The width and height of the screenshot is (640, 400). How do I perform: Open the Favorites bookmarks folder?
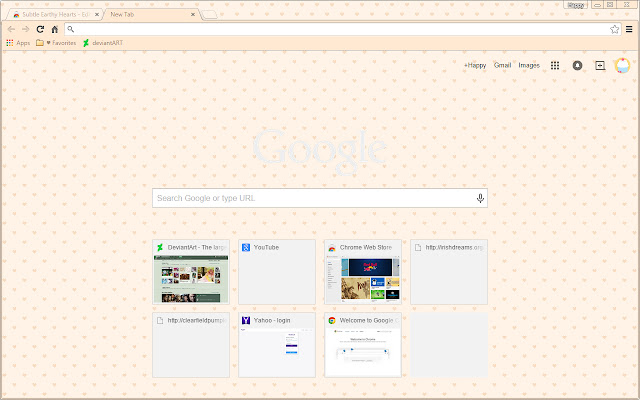56,43
